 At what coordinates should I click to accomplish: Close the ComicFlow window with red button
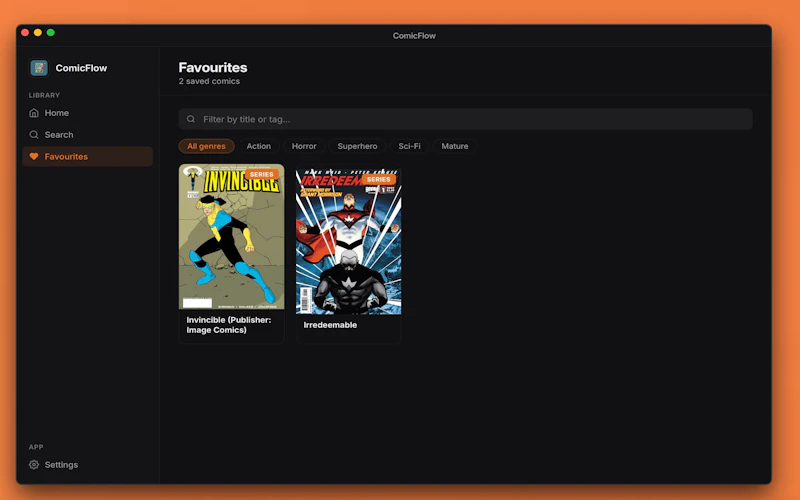tap(25, 33)
